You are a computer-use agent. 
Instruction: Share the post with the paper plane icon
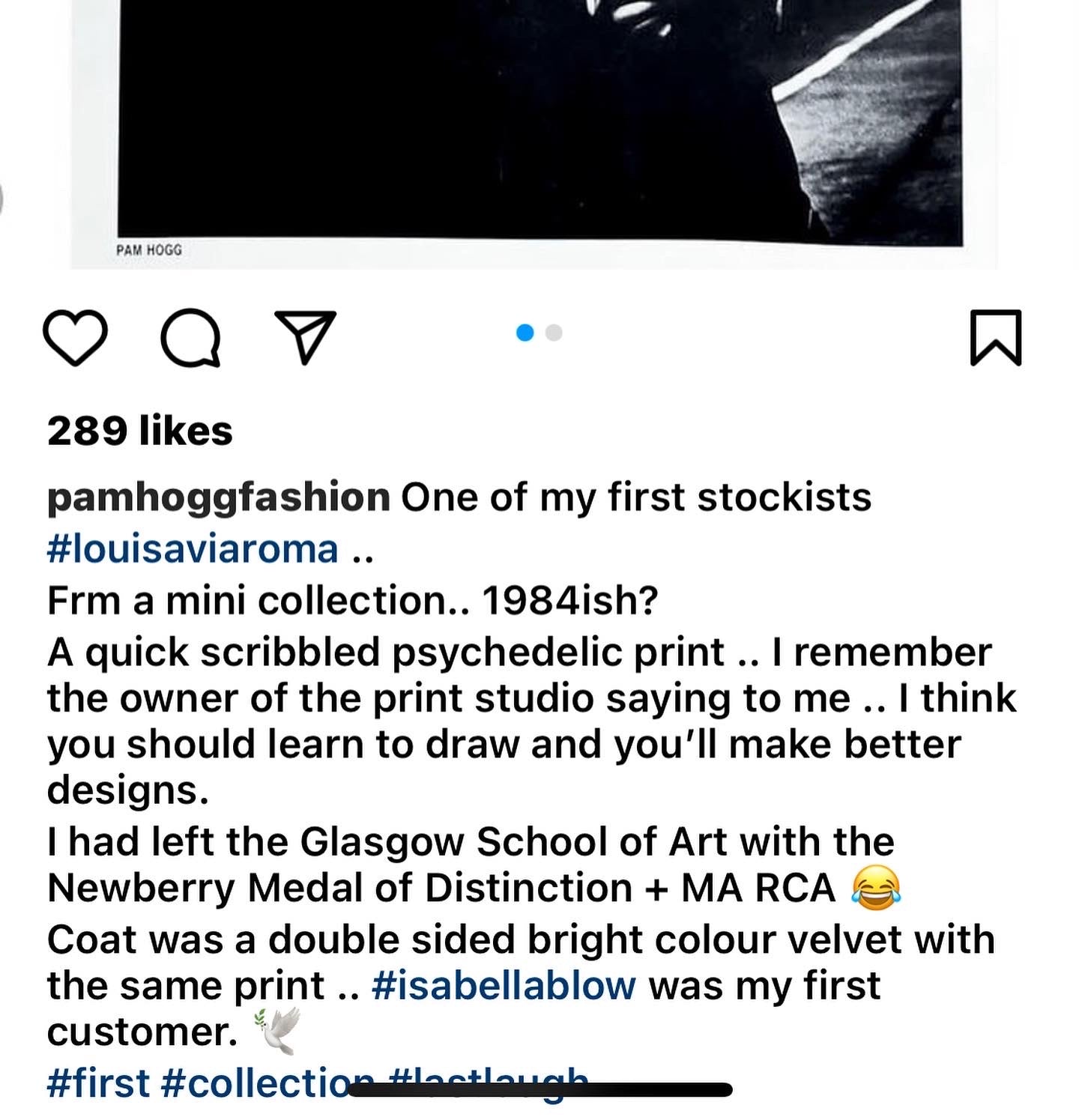click(305, 336)
